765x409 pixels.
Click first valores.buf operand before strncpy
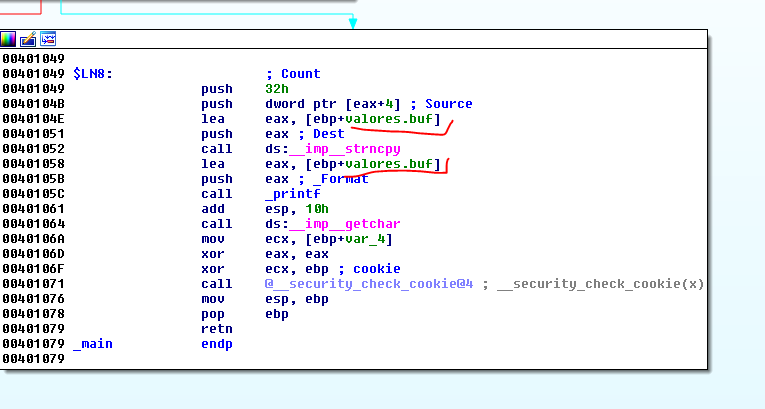(x=390, y=119)
